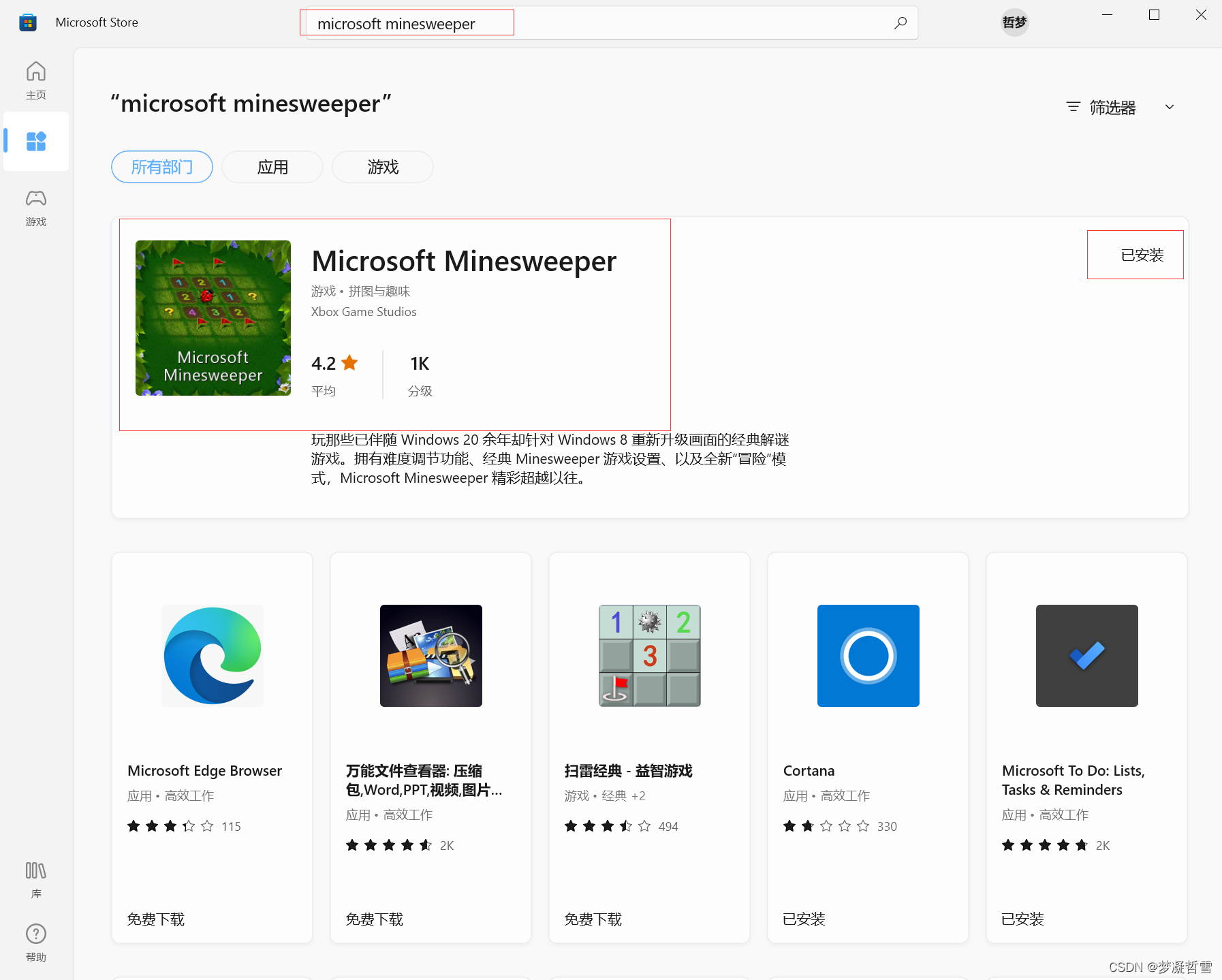Click the search magnifier icon
Screen dimensions: 1222x980
click(900, 23)
